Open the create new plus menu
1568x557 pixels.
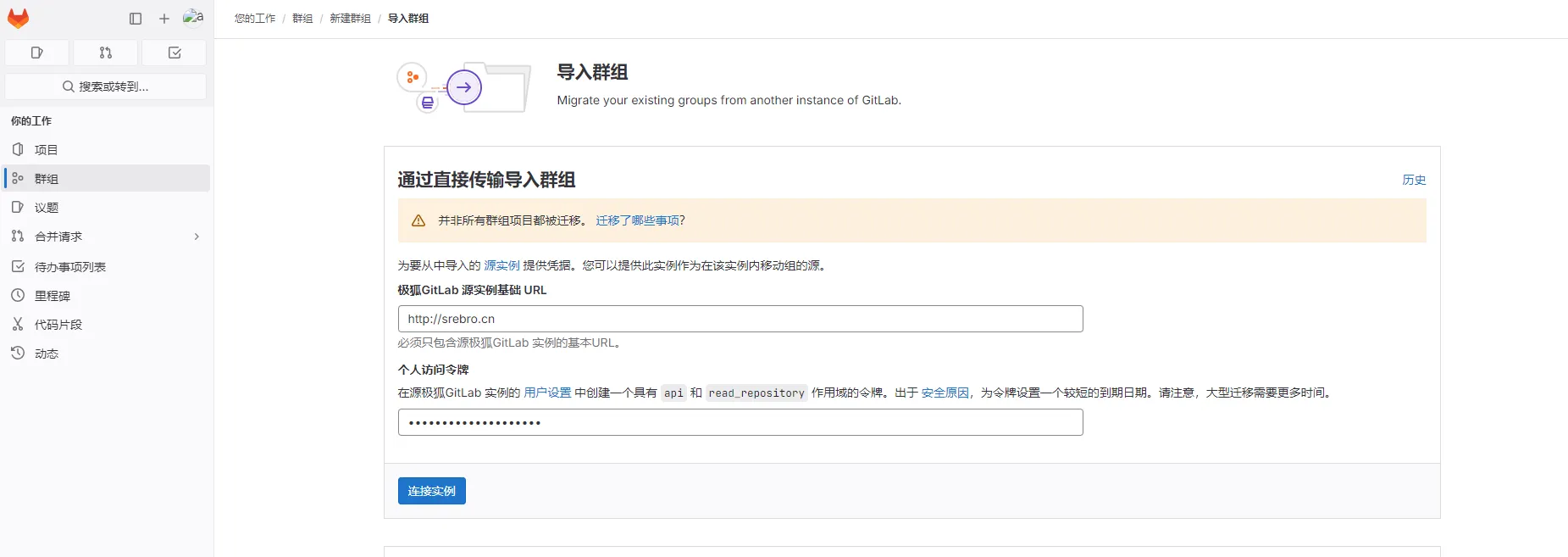[x=164, y=19]
